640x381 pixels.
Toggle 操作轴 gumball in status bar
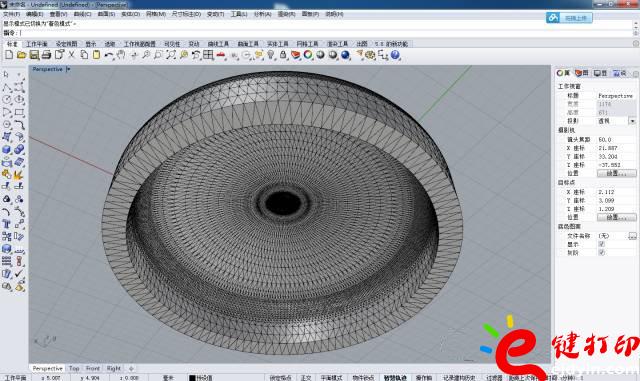424,378
